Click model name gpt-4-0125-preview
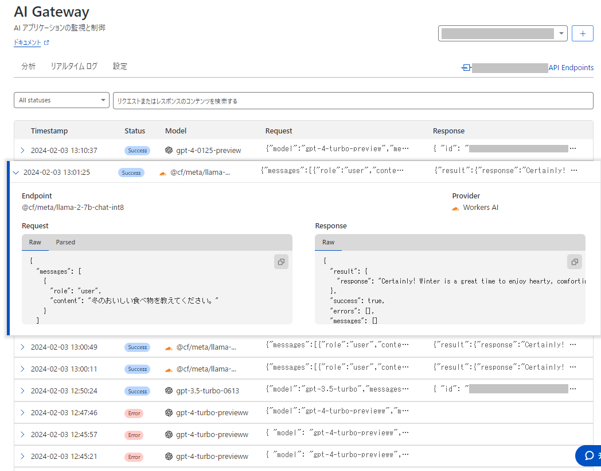The height and width of the screenshot is (471, 601). 209,151
